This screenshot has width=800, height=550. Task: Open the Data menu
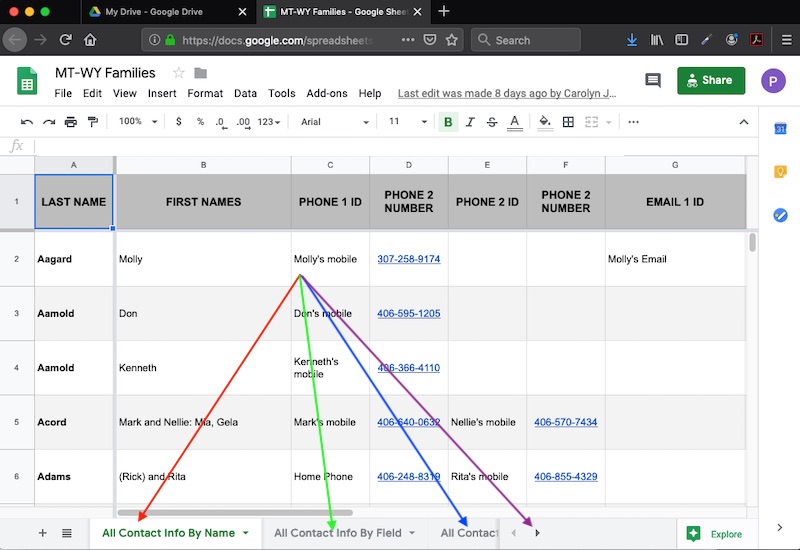pyautogui.click(x=245, y=93)
